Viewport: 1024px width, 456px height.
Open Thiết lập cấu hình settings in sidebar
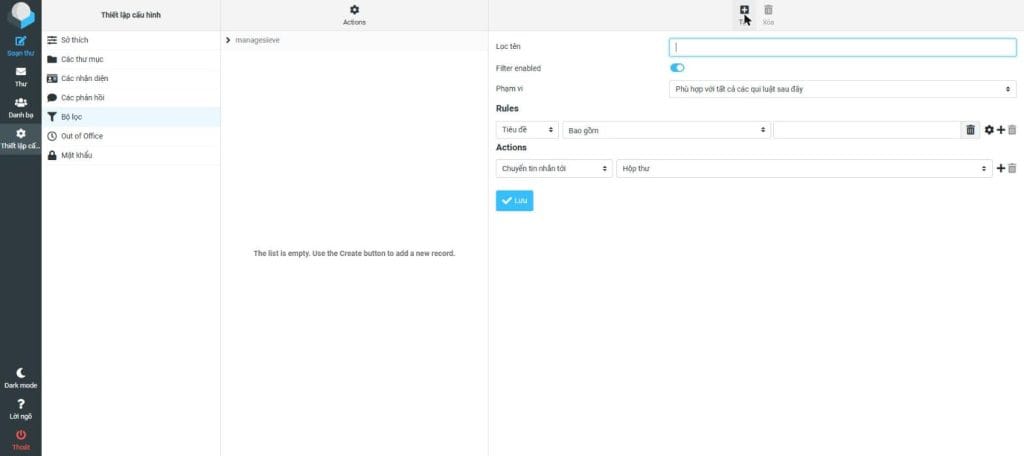tap(20, 138)
